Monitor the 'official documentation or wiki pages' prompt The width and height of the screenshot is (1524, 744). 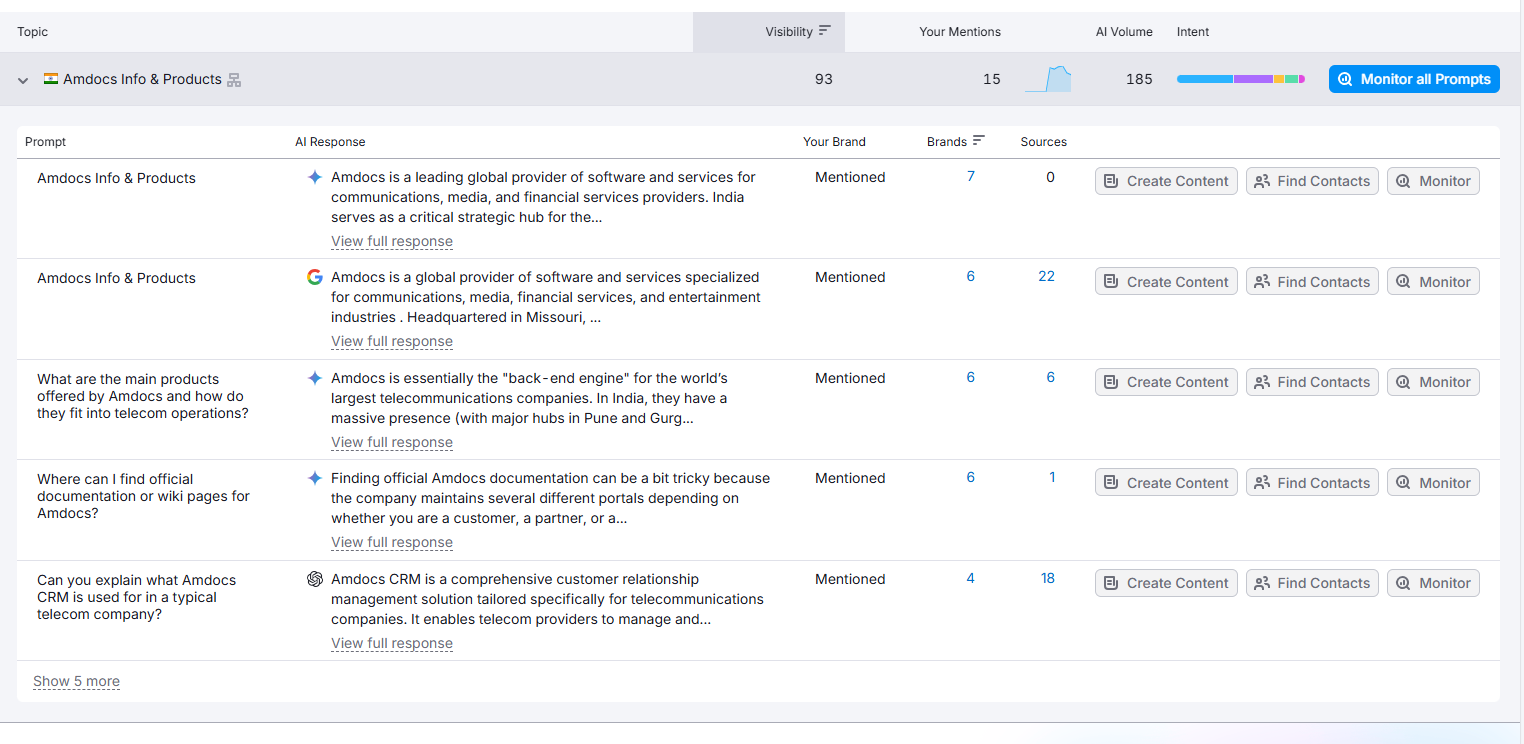coord(1433,482)
